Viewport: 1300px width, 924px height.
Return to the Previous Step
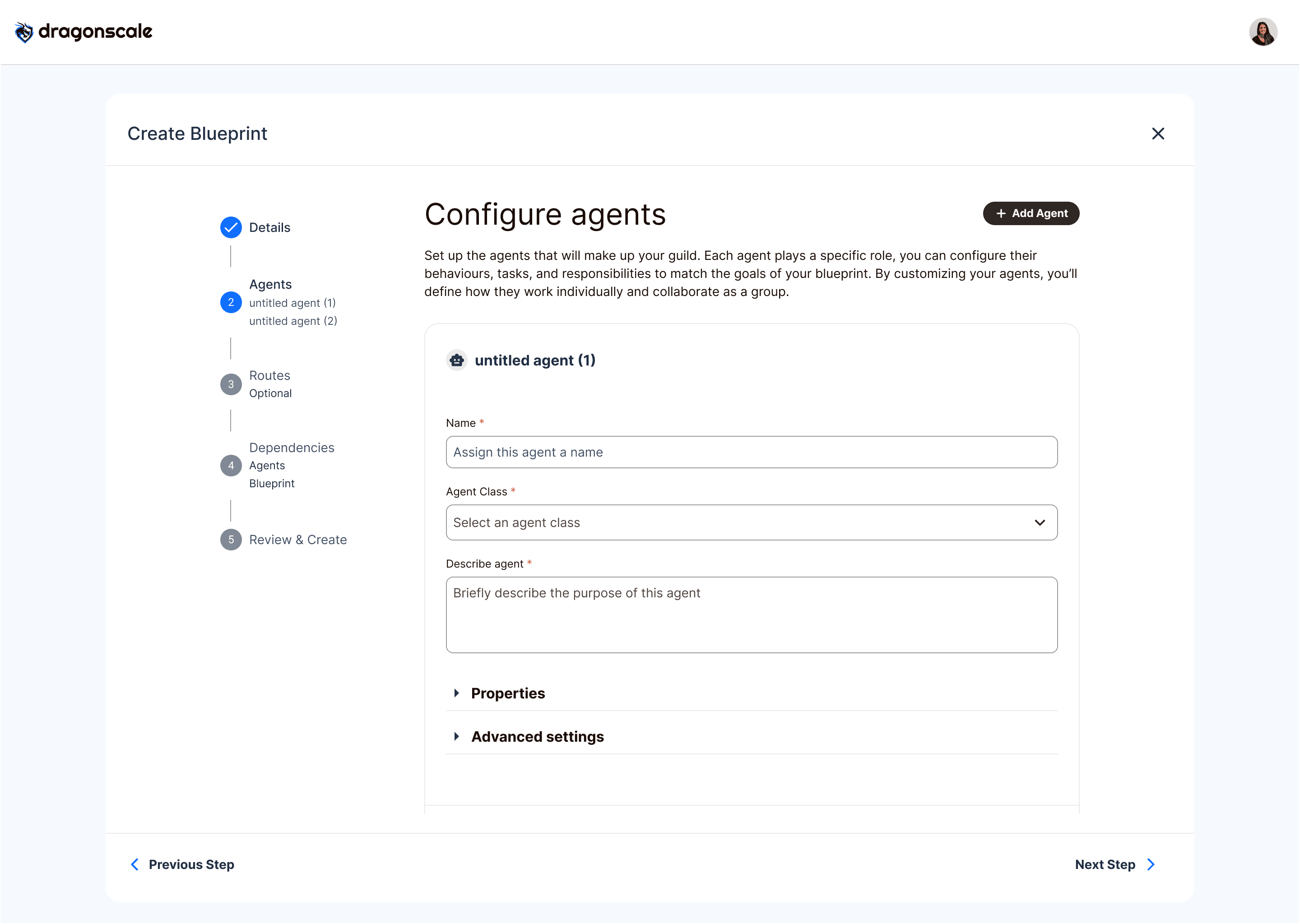point(183,864)
